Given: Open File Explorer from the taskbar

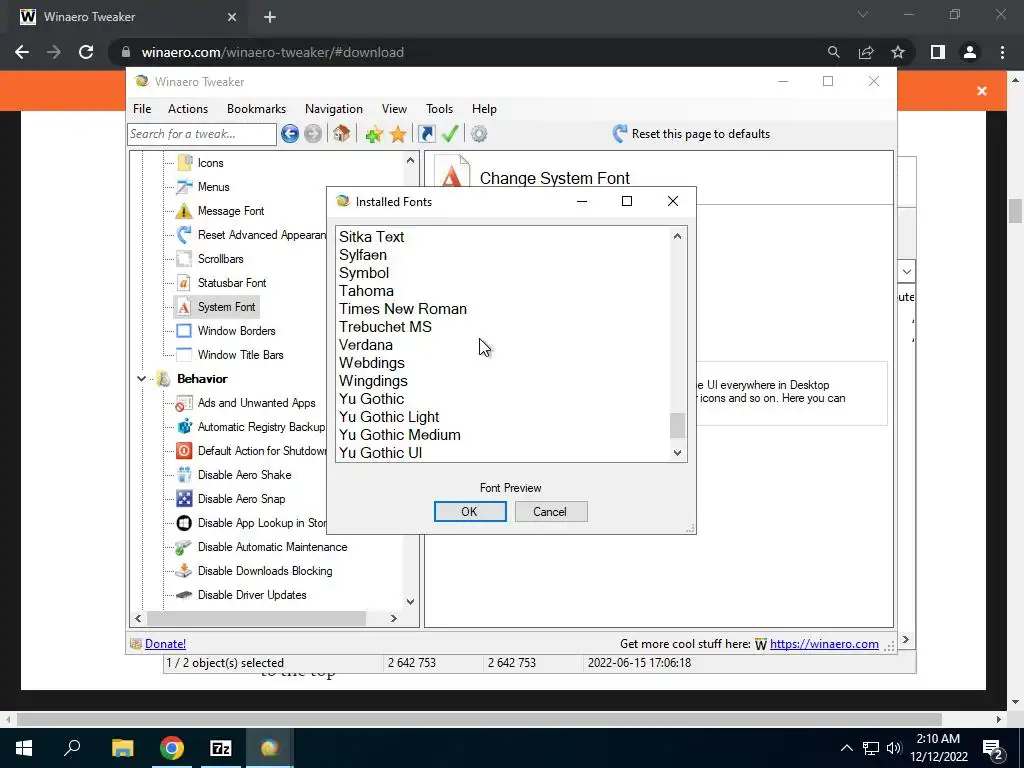Looking at the screenshot, I should pos(122,748).
